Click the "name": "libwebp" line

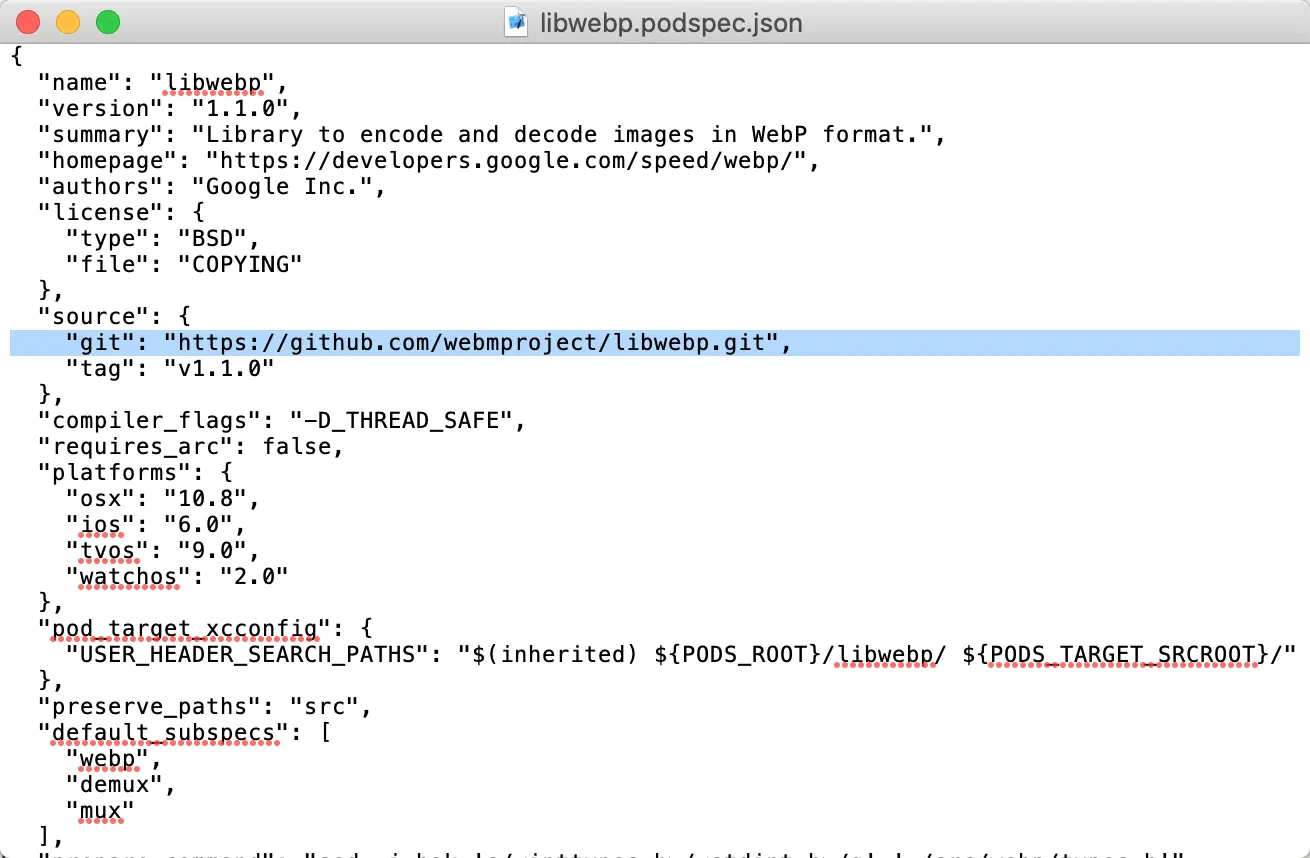[x=163, y=82]
